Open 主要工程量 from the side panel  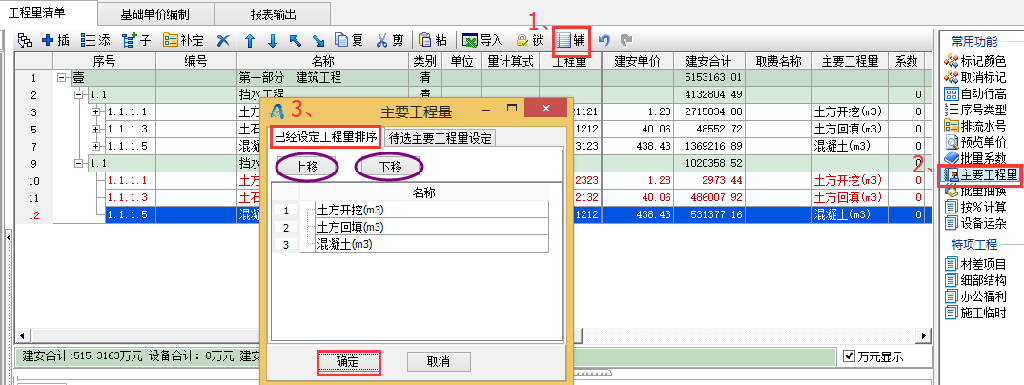coord(980,175)
